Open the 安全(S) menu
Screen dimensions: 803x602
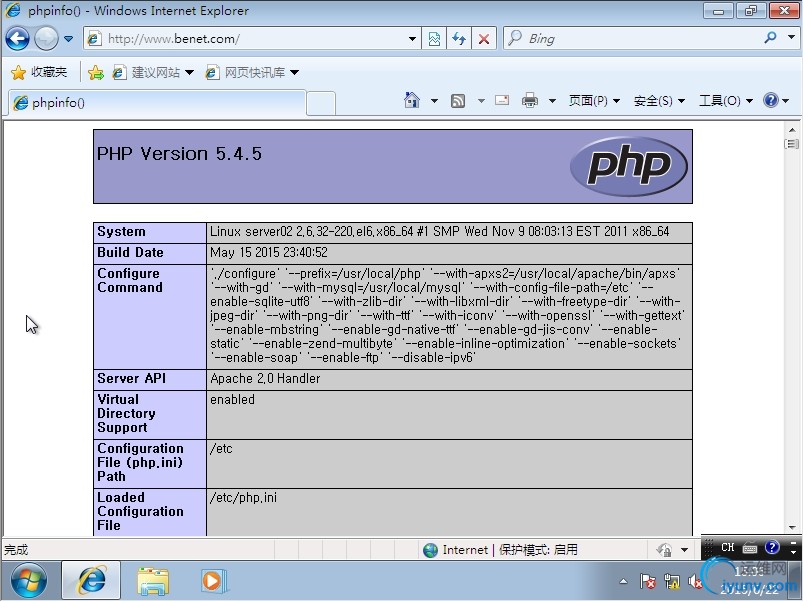[659, 101]
